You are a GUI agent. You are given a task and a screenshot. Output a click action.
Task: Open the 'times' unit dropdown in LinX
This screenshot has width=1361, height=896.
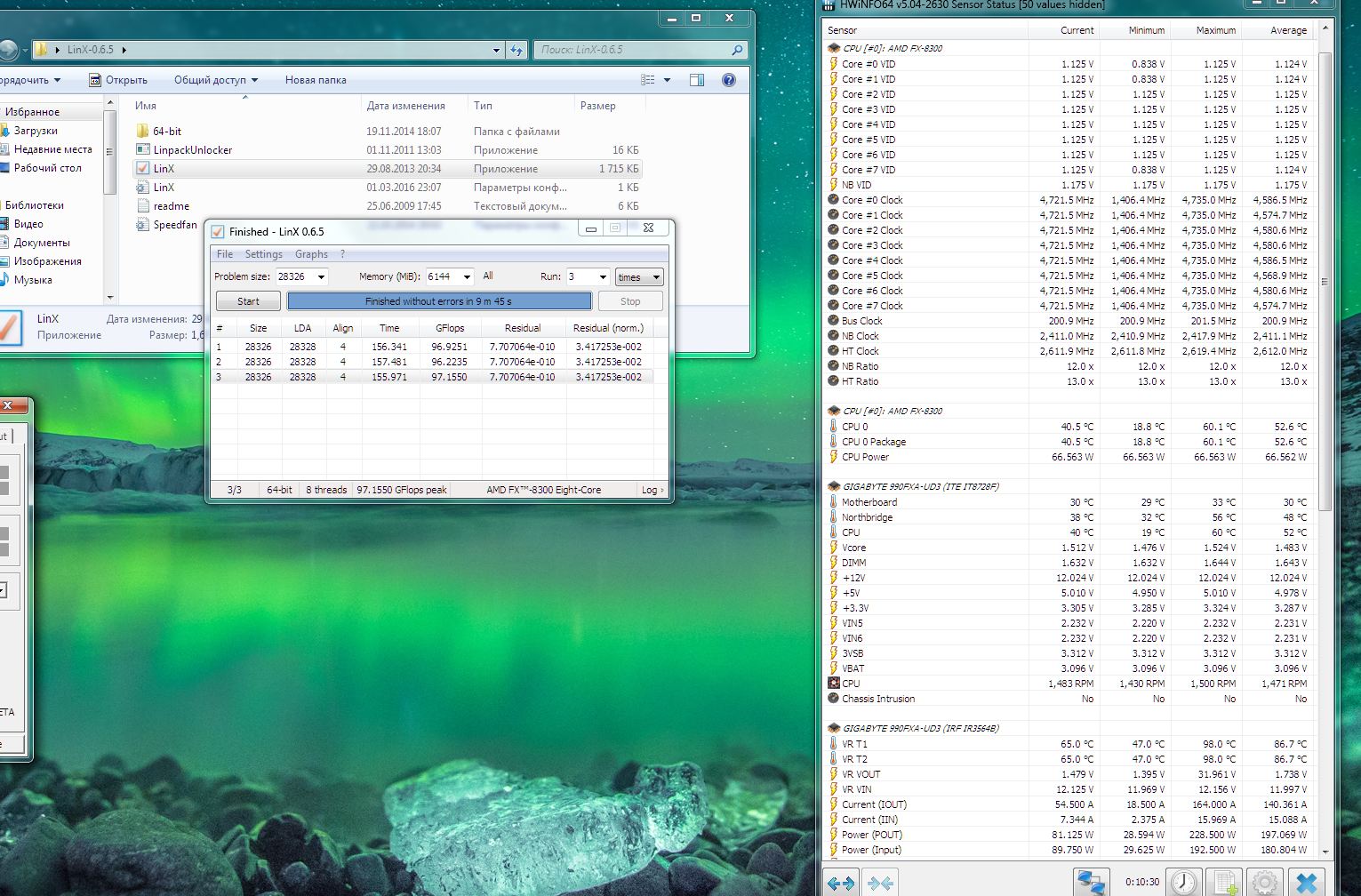pos(639,277)
